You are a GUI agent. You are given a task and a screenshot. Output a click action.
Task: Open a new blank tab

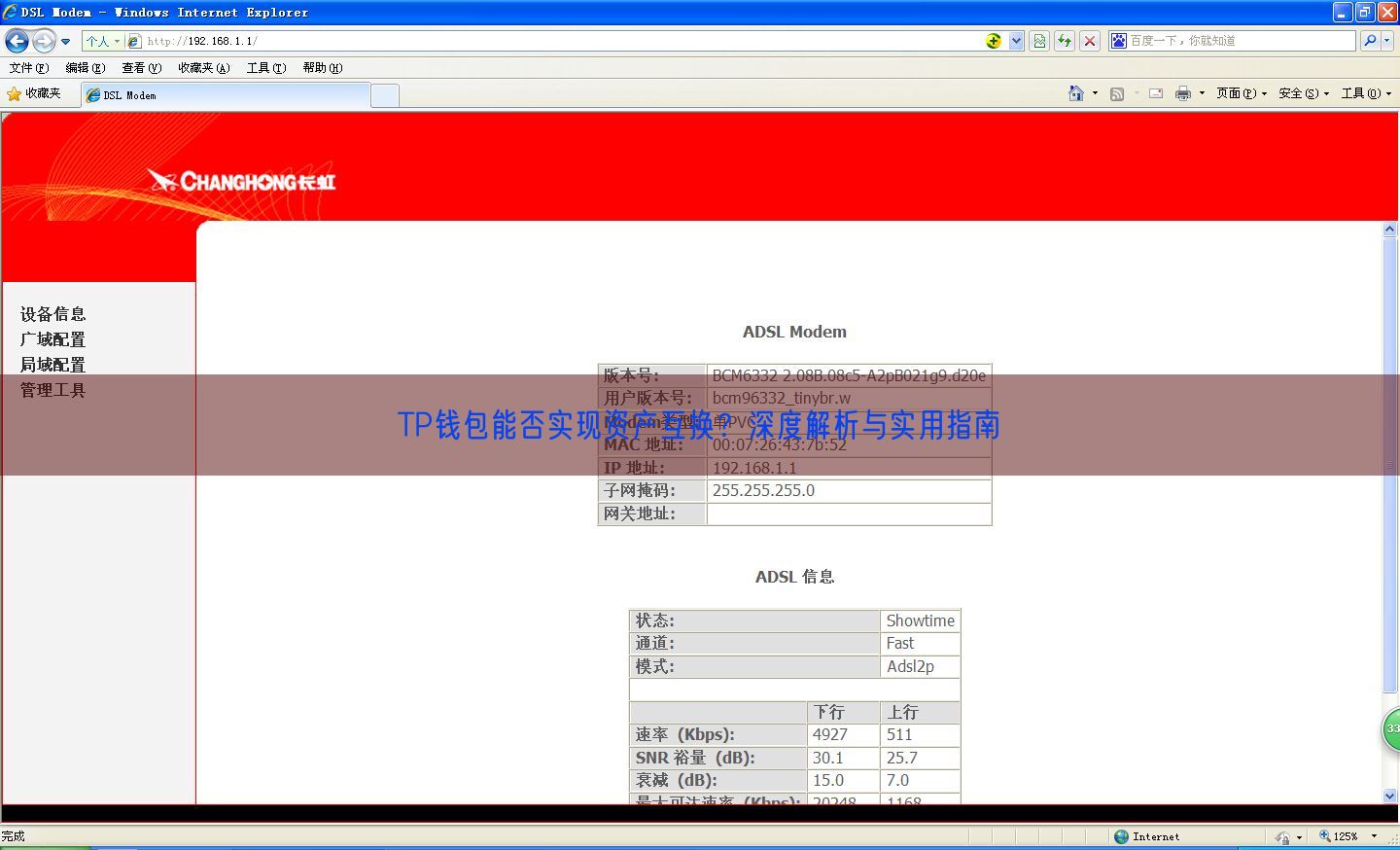tap(385, 95)
